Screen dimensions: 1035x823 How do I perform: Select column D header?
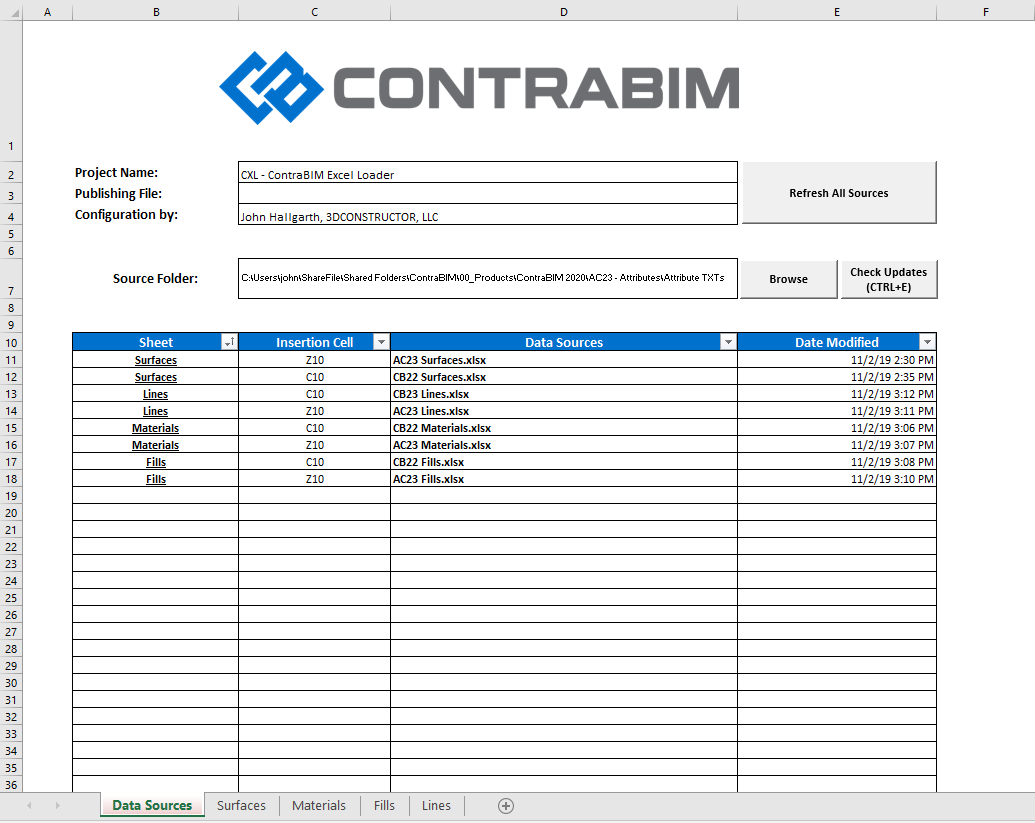(564, 11)
